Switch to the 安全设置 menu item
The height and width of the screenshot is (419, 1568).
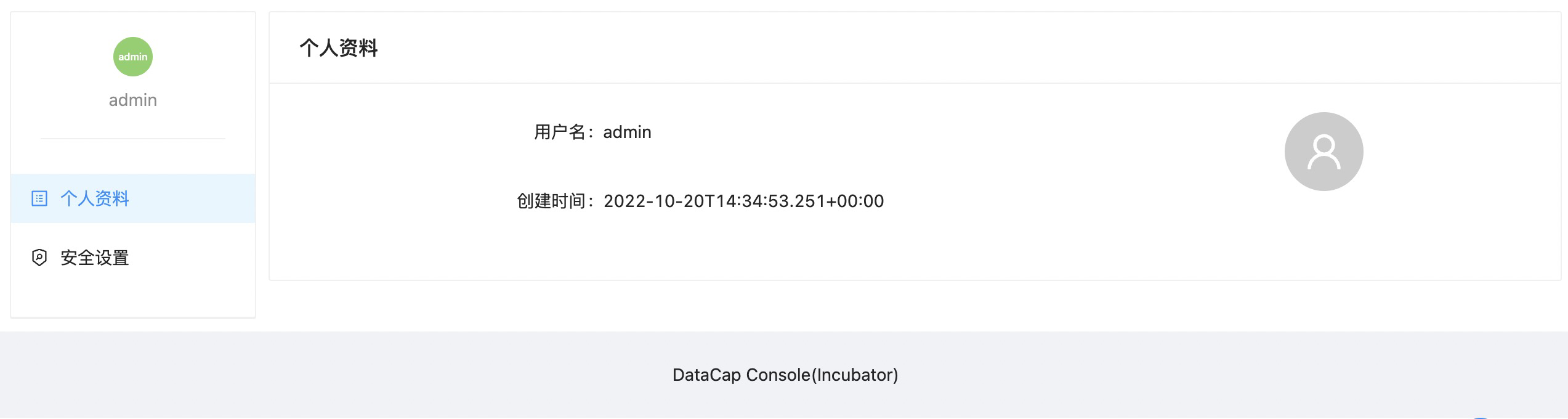95,258
